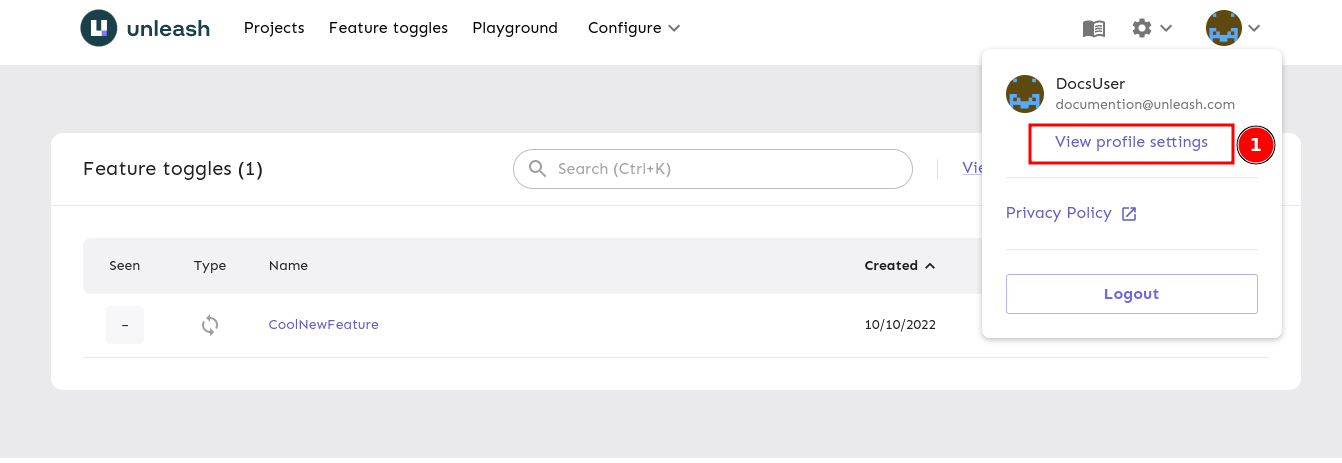Click the user avatar in the top bar
The width and height of the screenshot is (1342, 463).
coord(1223,28)
